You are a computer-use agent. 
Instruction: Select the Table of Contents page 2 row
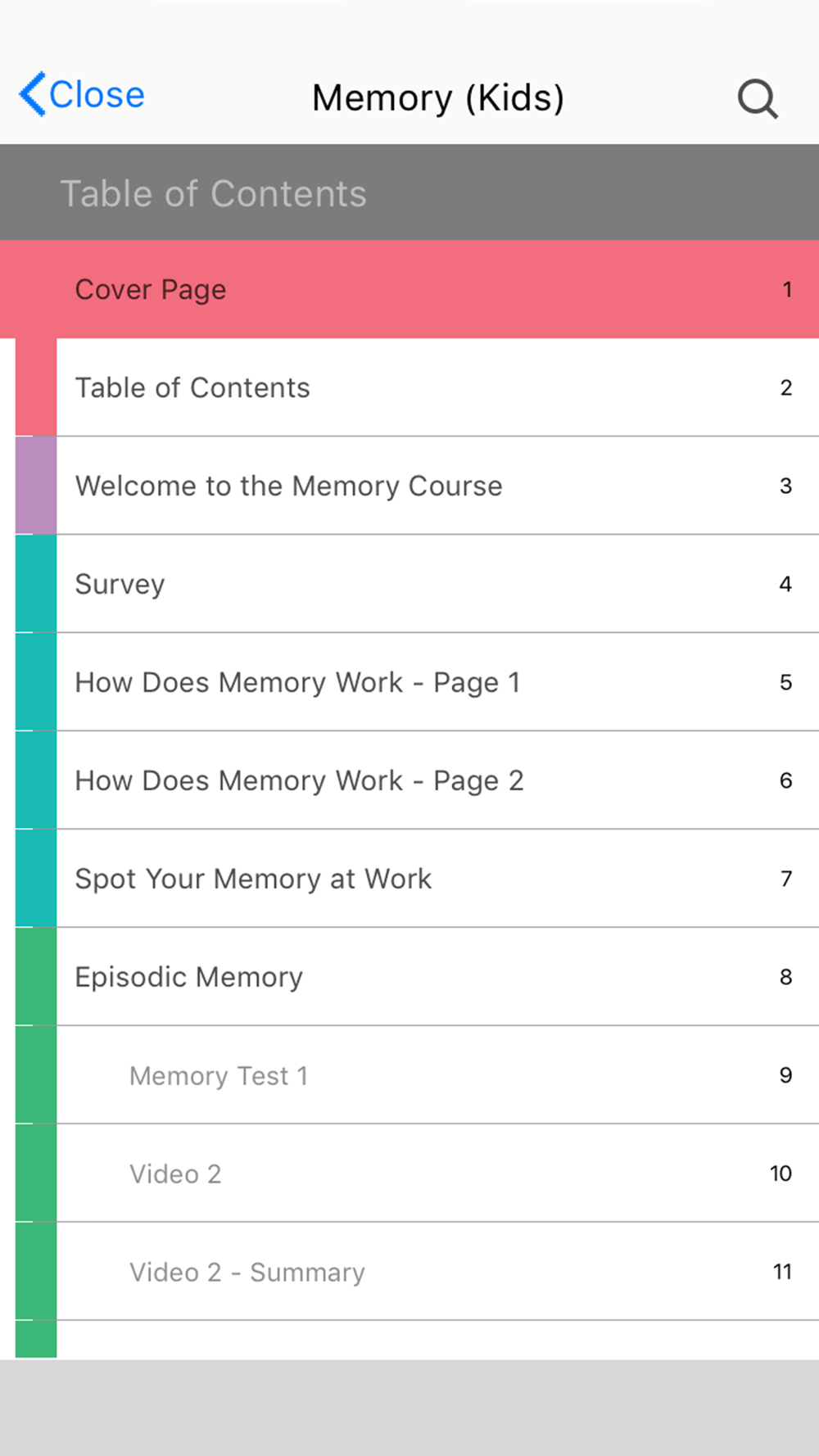pyautogui.click(x=437, y=387)
